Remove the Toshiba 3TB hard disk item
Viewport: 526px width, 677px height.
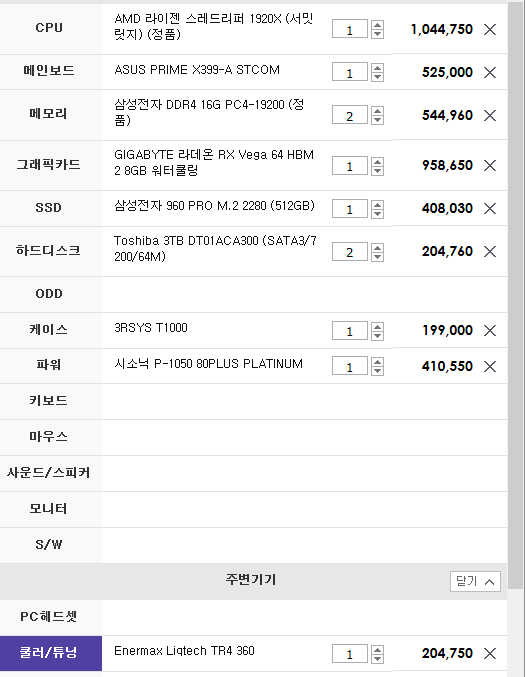[490, 251]
